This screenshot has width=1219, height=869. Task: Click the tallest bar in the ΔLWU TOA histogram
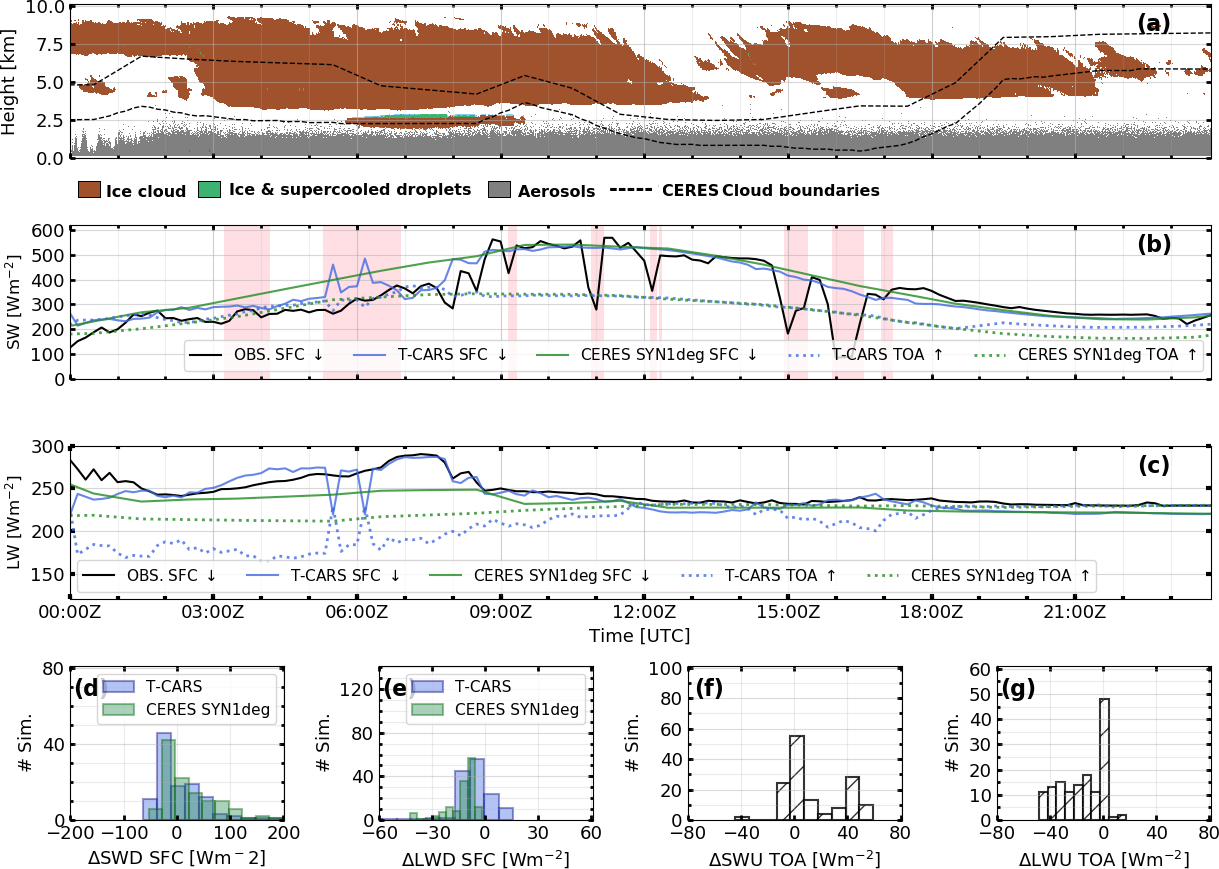pyautogui.click(x=1104, y=760)
